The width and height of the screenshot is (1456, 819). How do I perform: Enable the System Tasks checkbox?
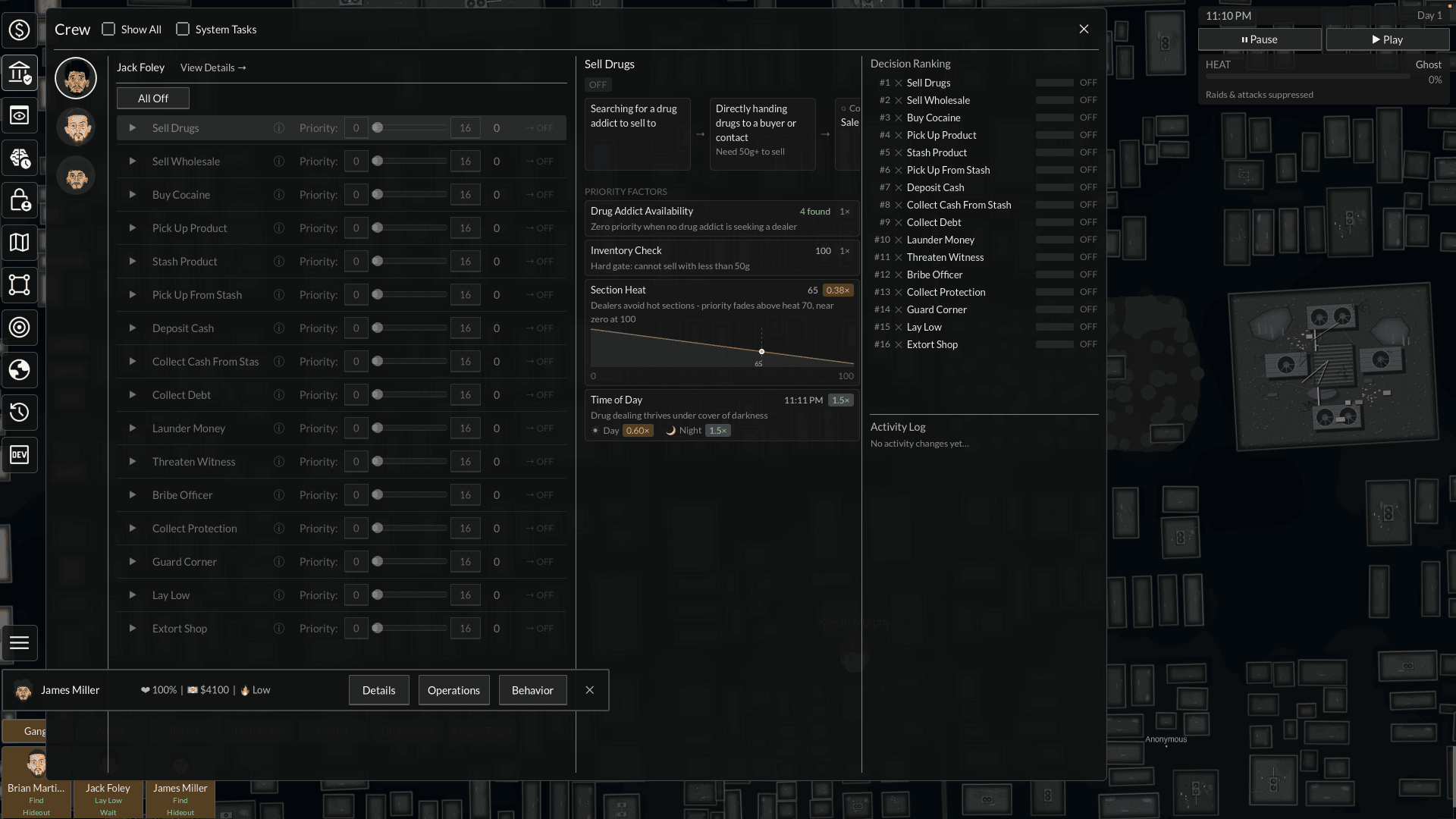click(183, 29)
